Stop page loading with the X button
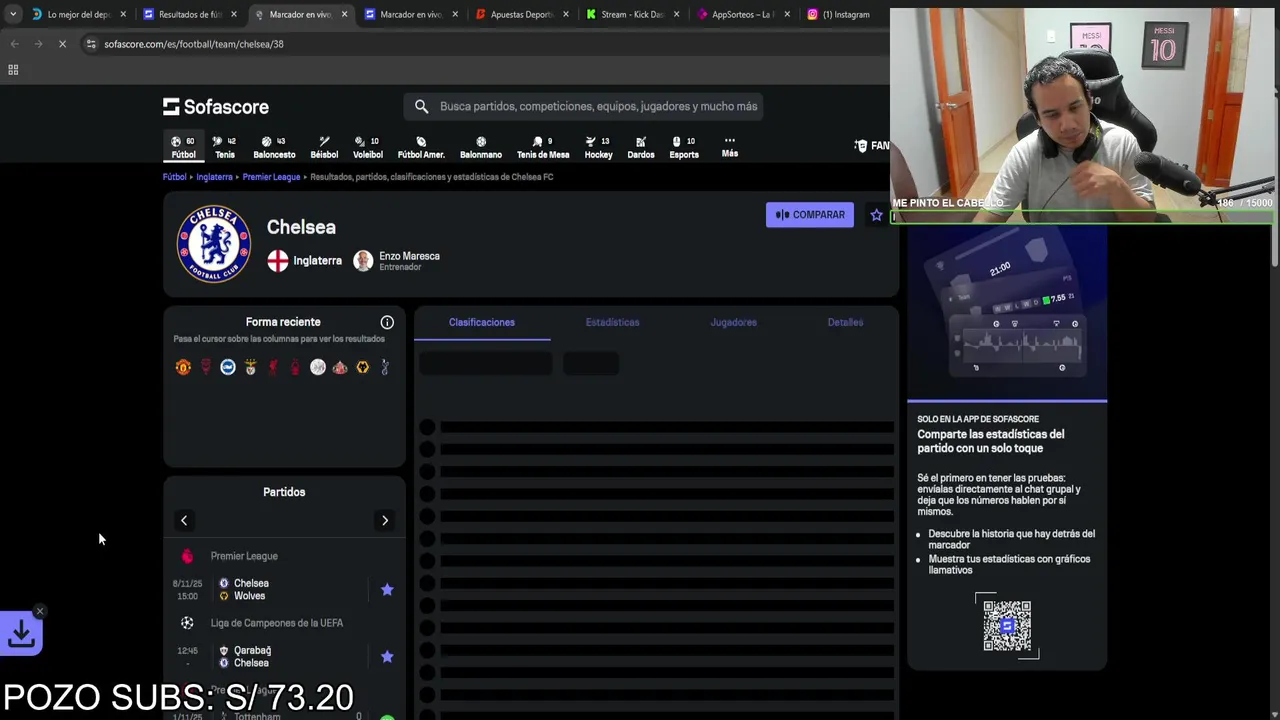Screen dimensions: 1280x720 62,44
